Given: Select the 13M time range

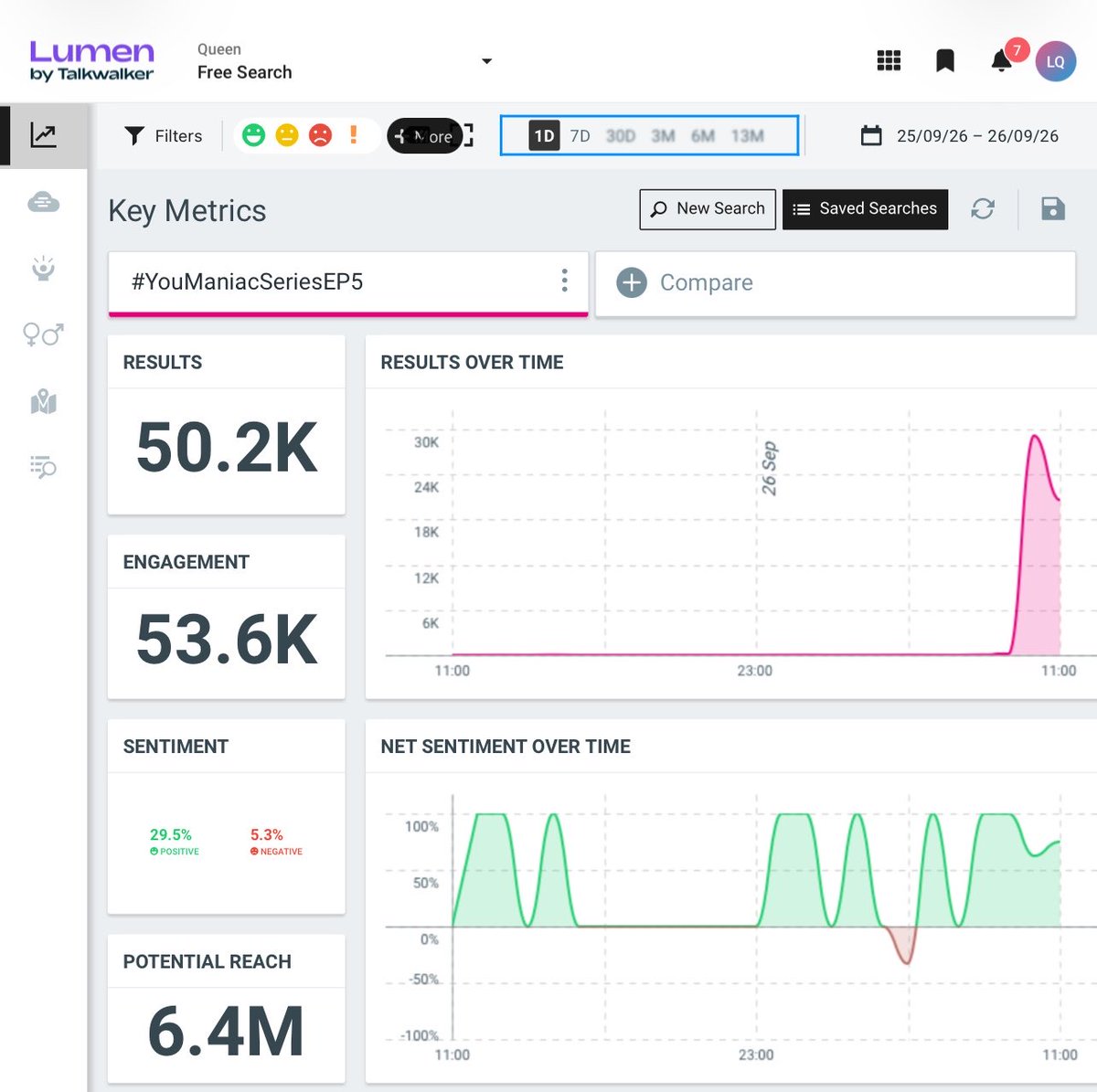Looking at the screenshot, I should [x=747, y=136].
